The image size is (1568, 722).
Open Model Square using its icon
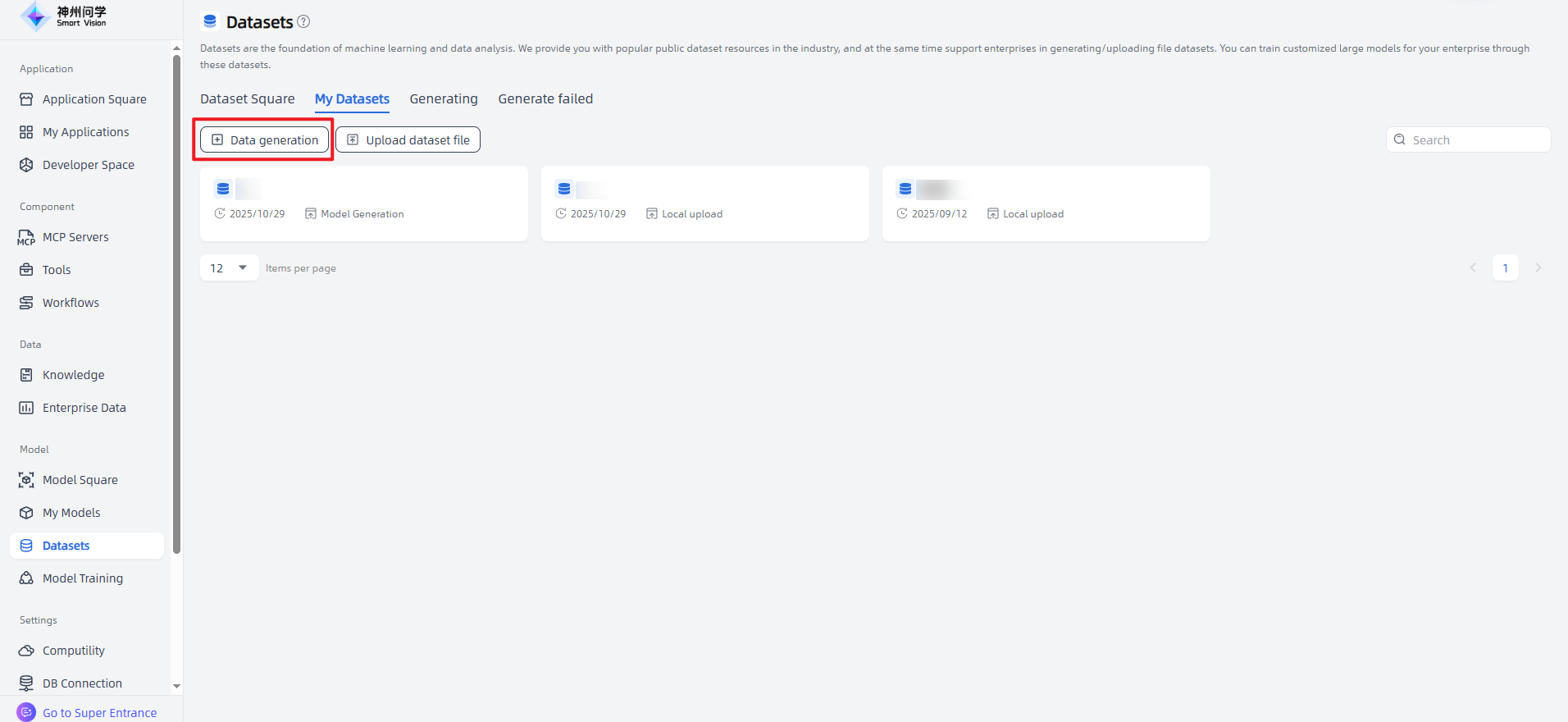coord(26,480)
